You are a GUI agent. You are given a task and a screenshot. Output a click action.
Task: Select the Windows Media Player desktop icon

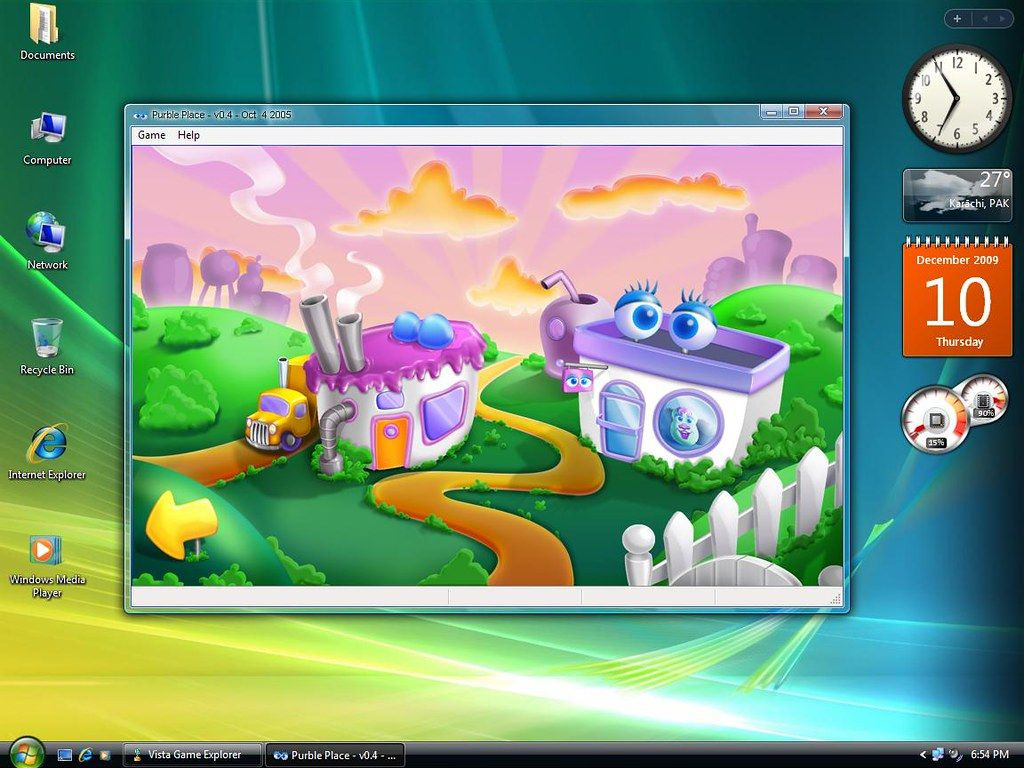[46, 566]
